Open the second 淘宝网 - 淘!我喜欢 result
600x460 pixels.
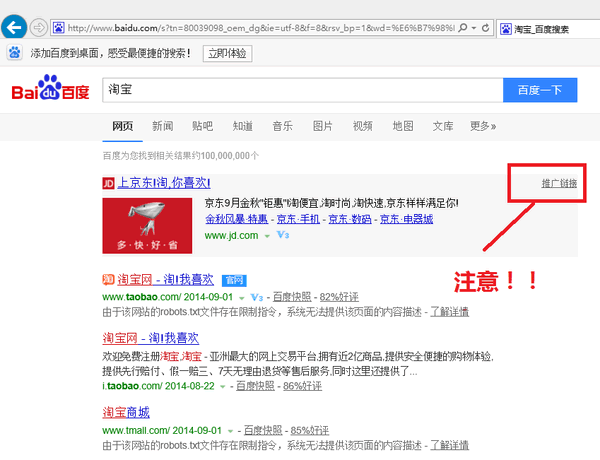pos(151,338)
